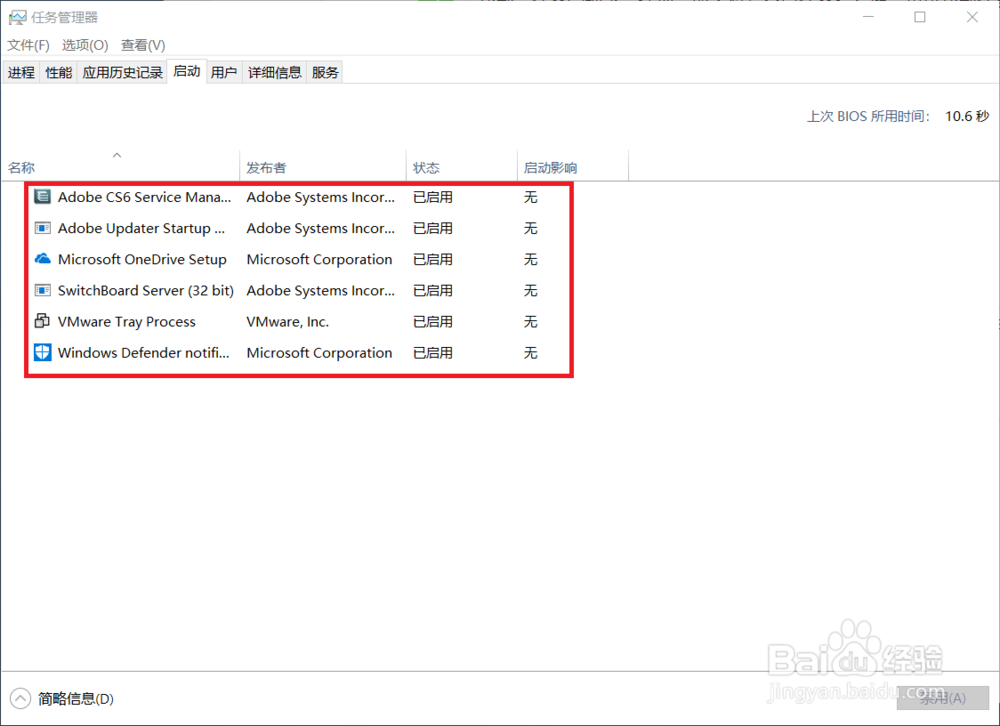Viewport: 1000px width, 726px height.
Task: Close the Task Manager window
Action: pyautogui.click(x=972, y=17)
